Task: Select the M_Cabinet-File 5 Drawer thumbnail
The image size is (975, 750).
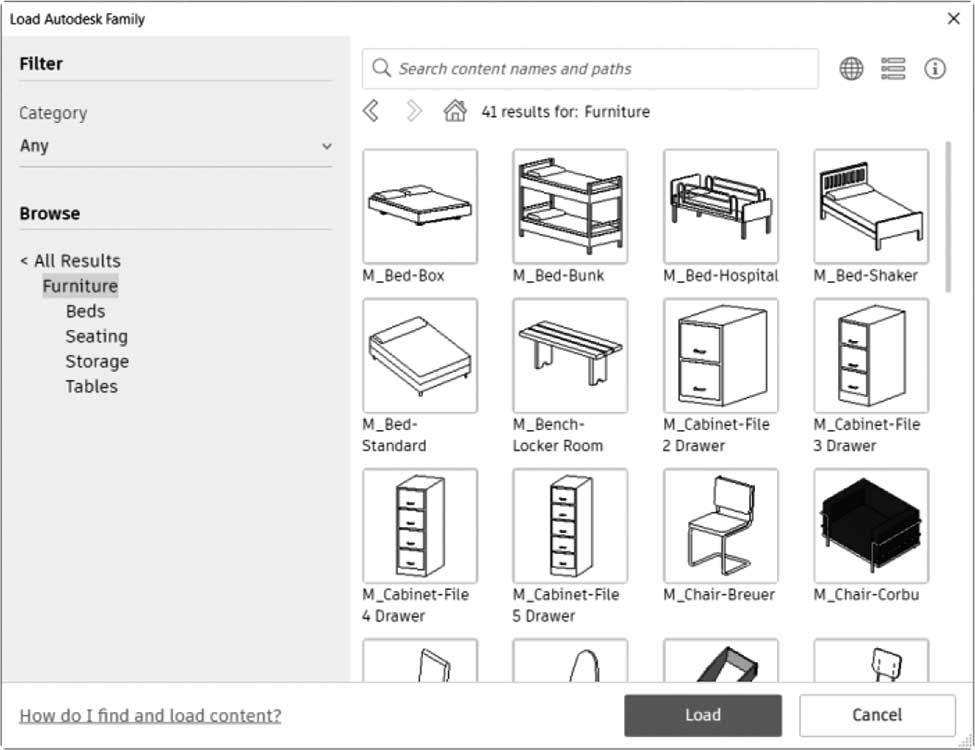Action: tap(570, 526)
